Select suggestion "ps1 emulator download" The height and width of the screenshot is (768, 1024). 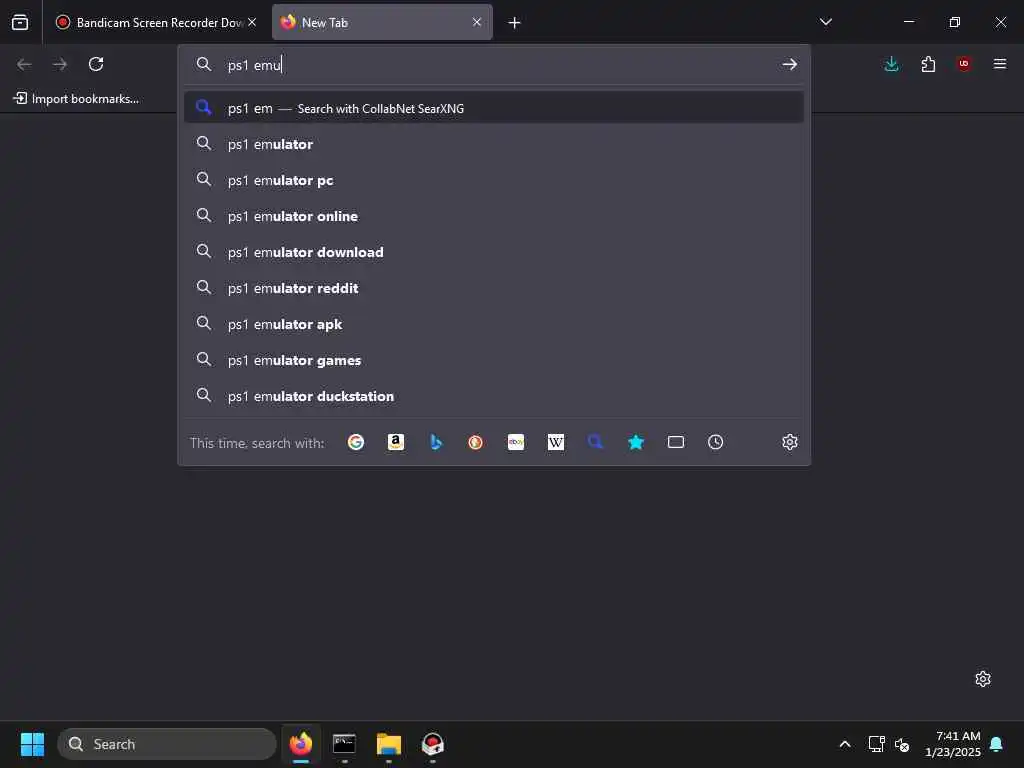click(494, 252)
